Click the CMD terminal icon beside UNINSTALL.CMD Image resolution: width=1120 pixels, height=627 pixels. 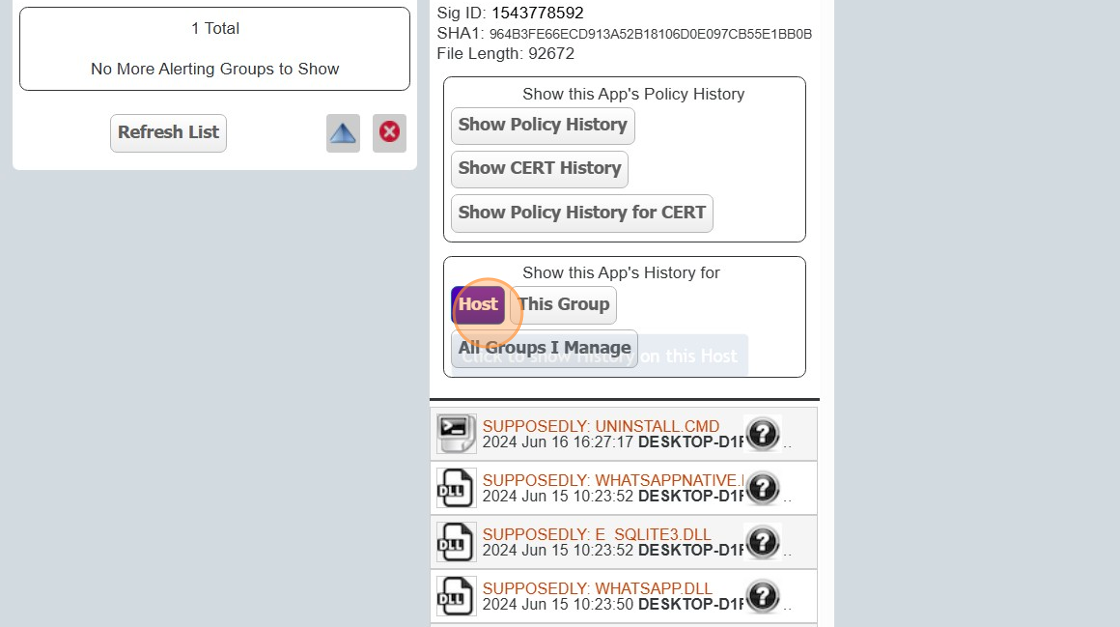click(x=455, y=433)
